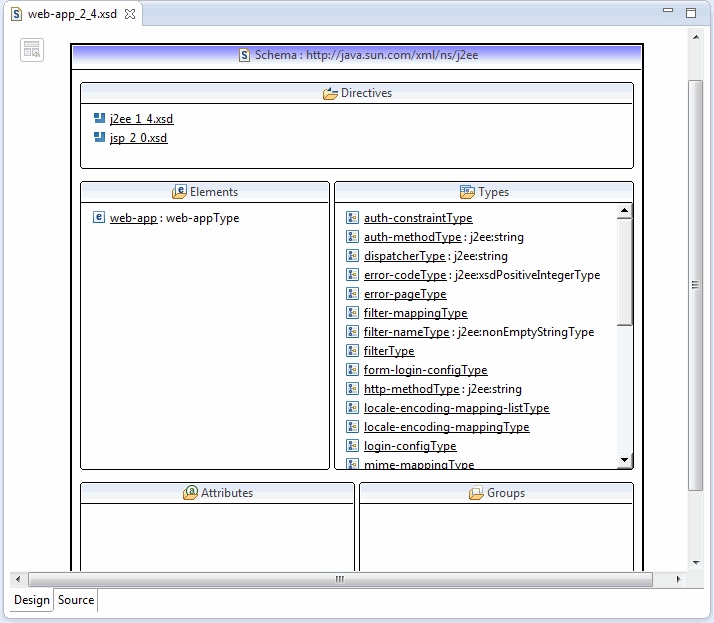The height and width of the screenshot is (623, 714).
Task: Open the jsp_2_0.xsd directive link
Action: [x=138, y=138]
